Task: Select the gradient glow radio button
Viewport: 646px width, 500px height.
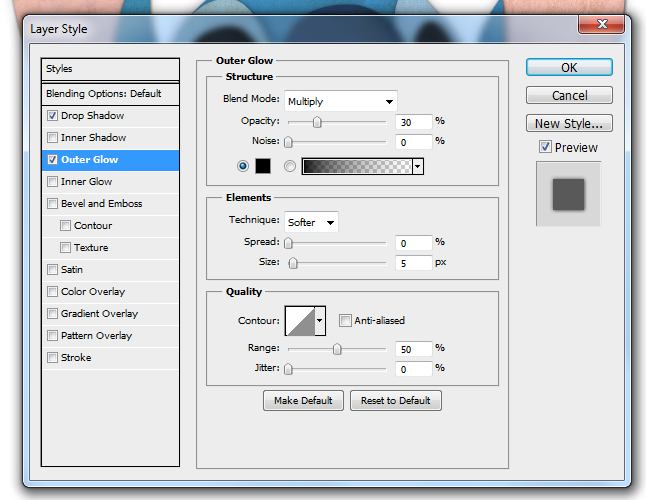Action: (290, 166)
